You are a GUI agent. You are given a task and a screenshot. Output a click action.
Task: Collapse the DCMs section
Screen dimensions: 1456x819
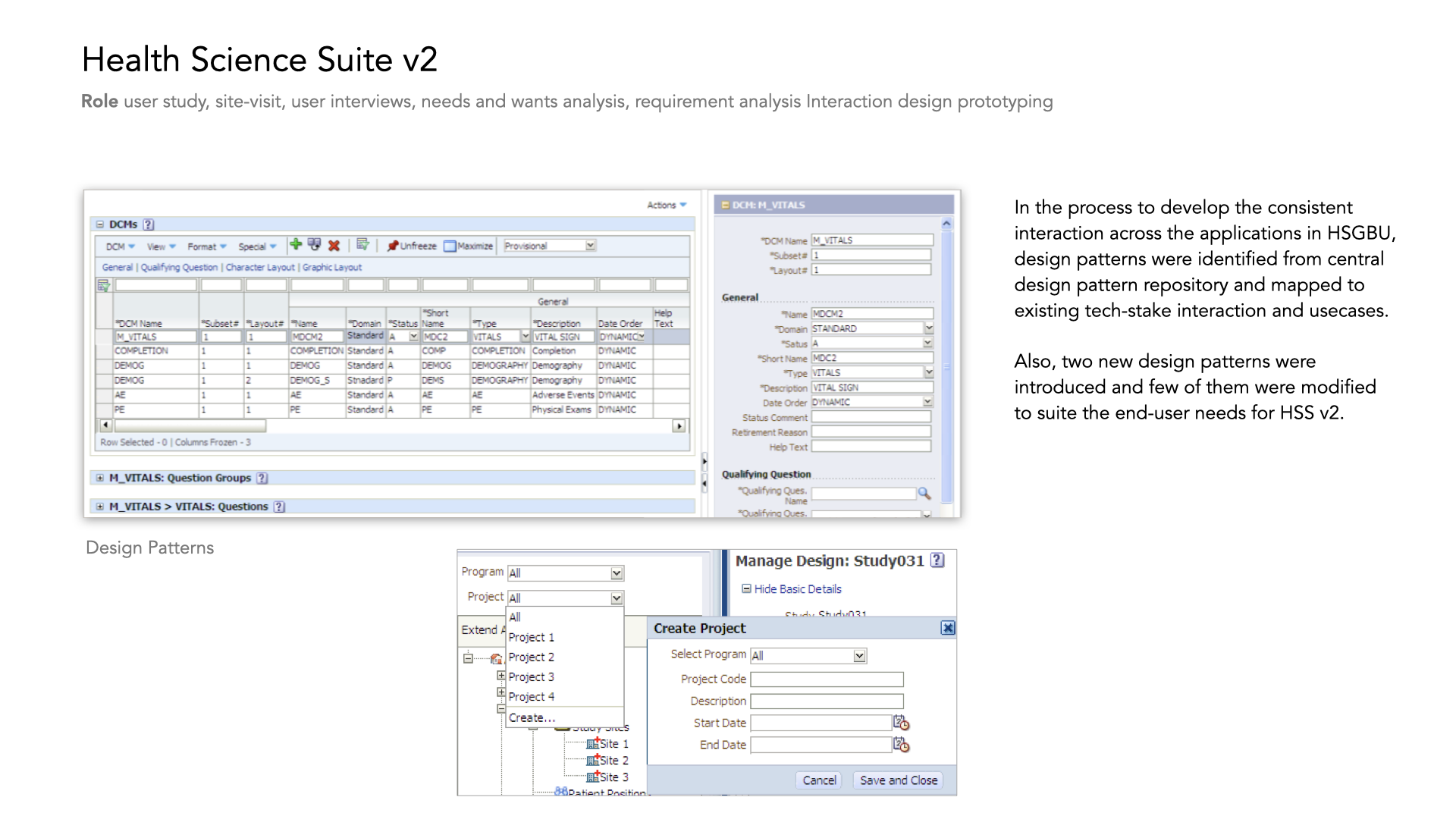(100, 224)
